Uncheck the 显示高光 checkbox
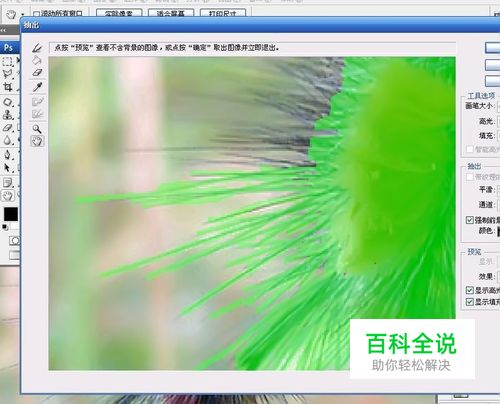500x404 pixels. point(470,290)
